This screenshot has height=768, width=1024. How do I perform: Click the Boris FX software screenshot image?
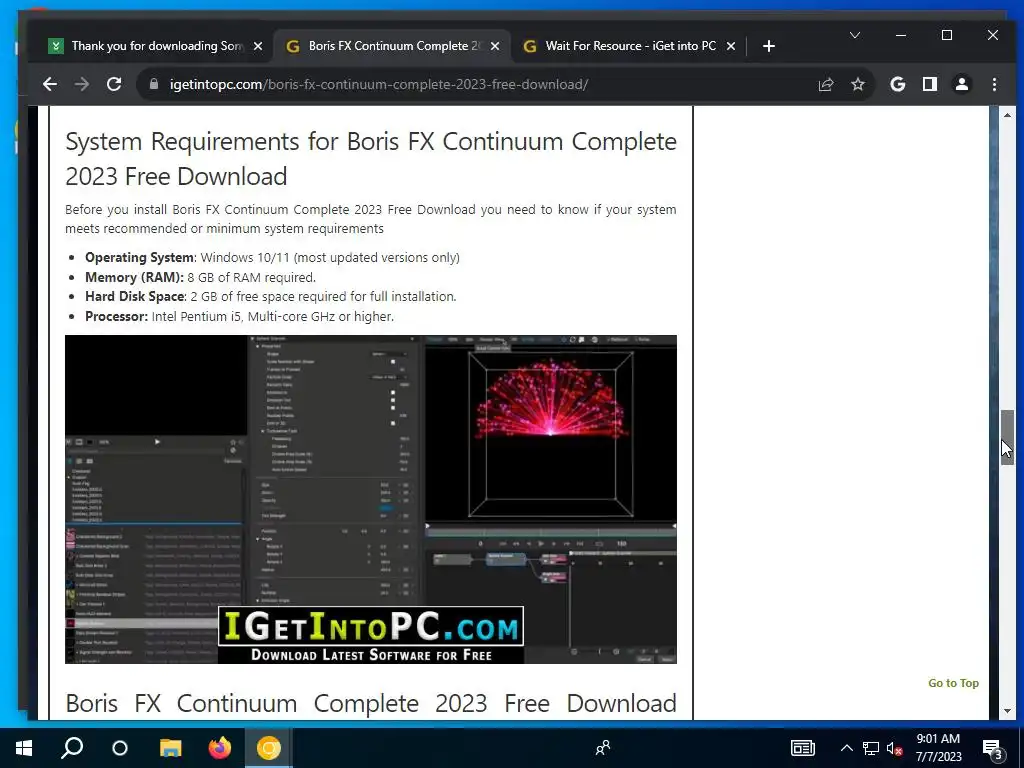[x=371, y=500]
